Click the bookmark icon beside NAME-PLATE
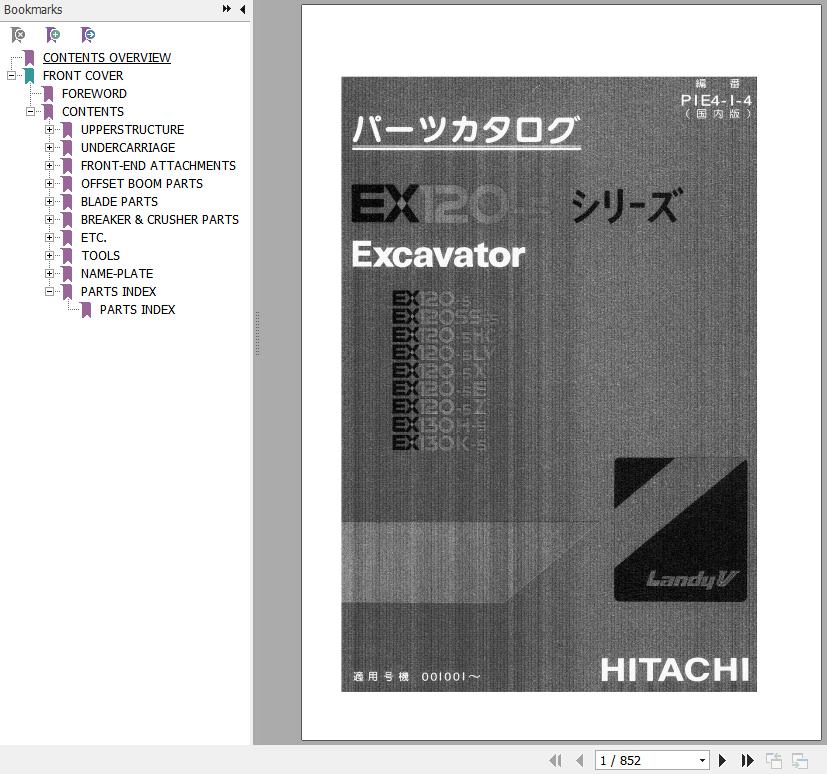This screenshot has height=774, width=827. tap(67, 273)
